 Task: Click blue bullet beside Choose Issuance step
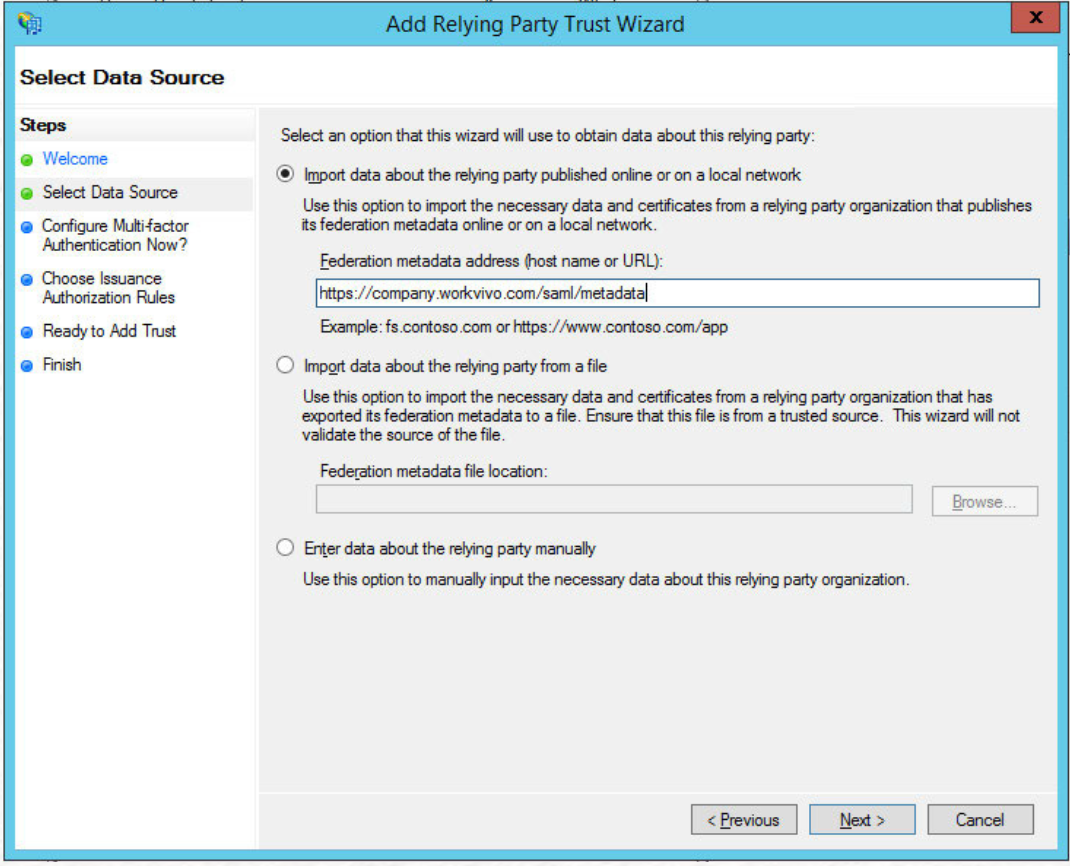tap(27, 280)
